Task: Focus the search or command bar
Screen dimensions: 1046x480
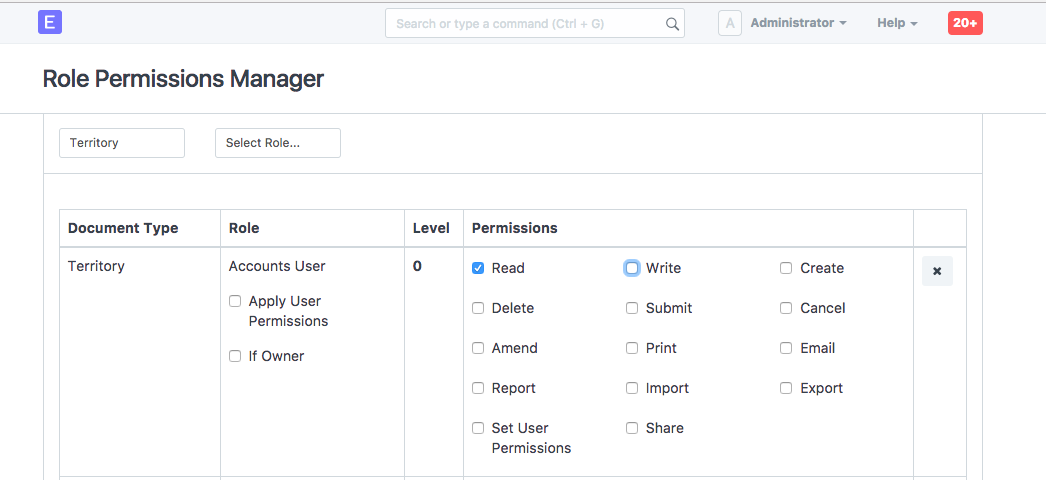Action: click(525, 24)
